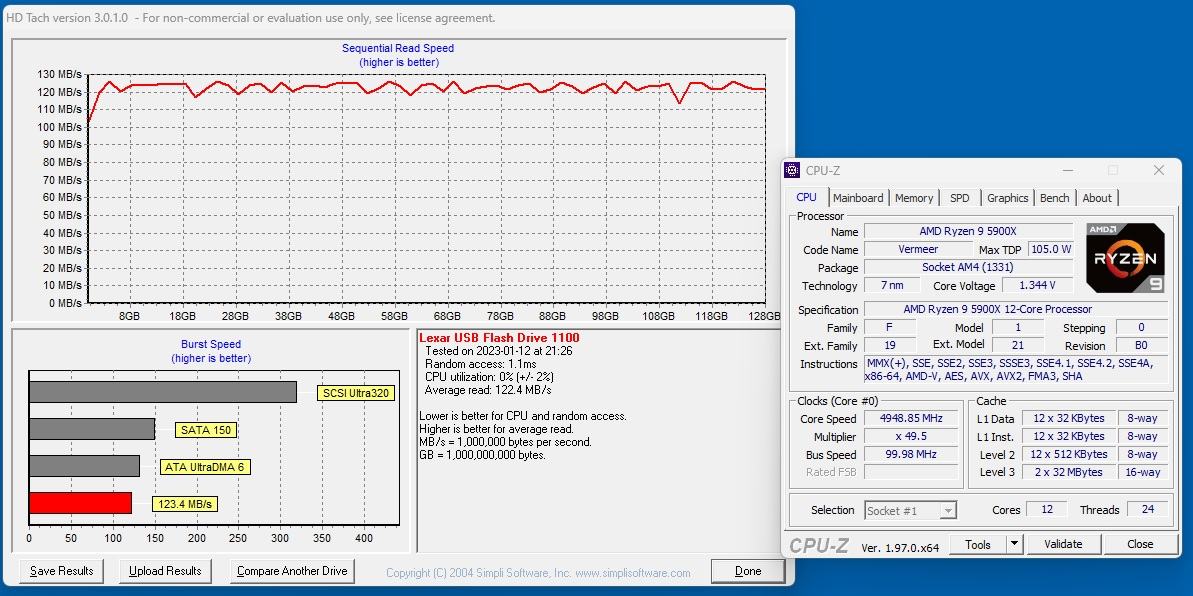
Task: Click the 'Average read: 122.4 MB/s' line
Action: click(488, 390)
